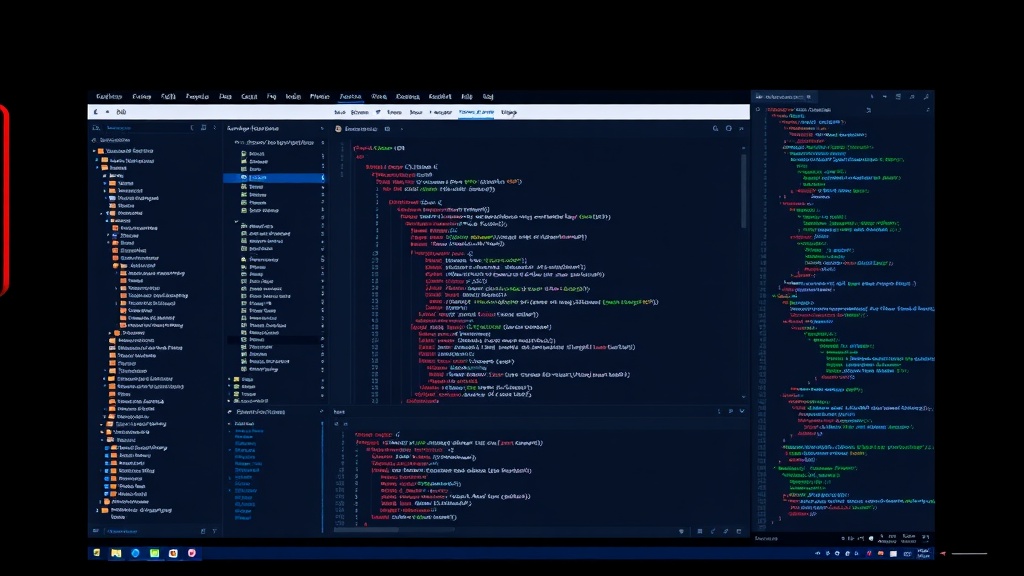Collapse the bottom code panel with its header chevron
The height and width of the screenshot is (576, 1024).
(x=741, y=411)
